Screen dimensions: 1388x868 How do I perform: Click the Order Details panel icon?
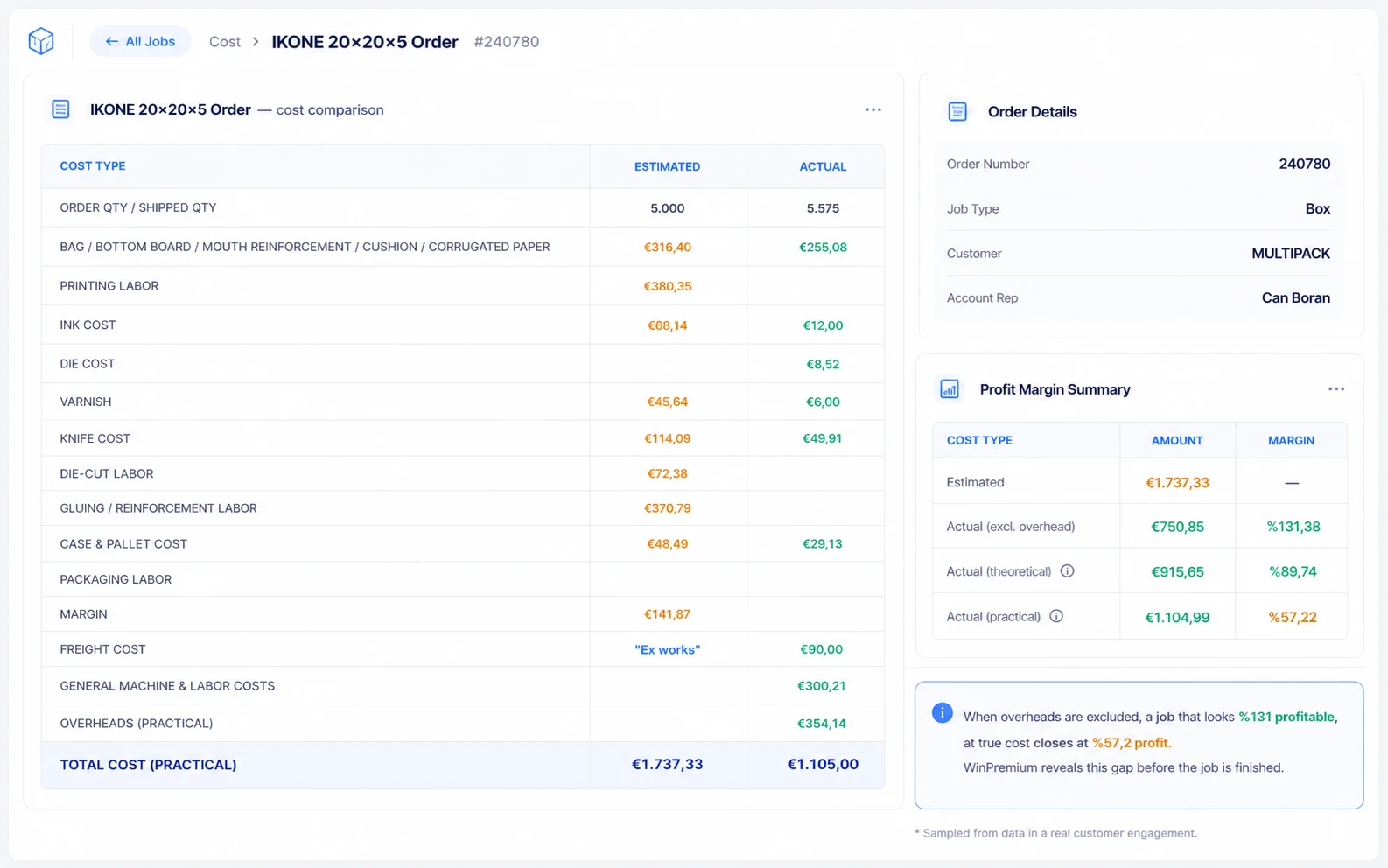[957, 111]
